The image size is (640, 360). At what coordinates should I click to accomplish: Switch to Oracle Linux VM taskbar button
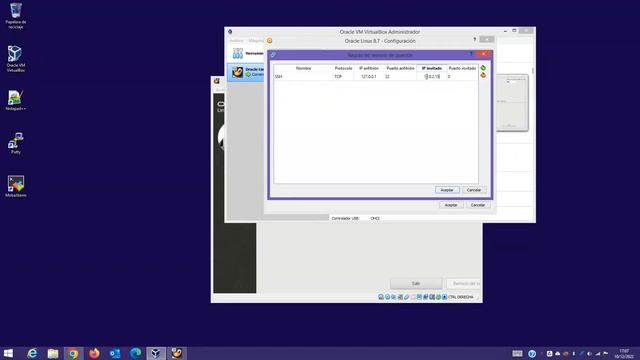pyautogui.click(x=177, y=353)
